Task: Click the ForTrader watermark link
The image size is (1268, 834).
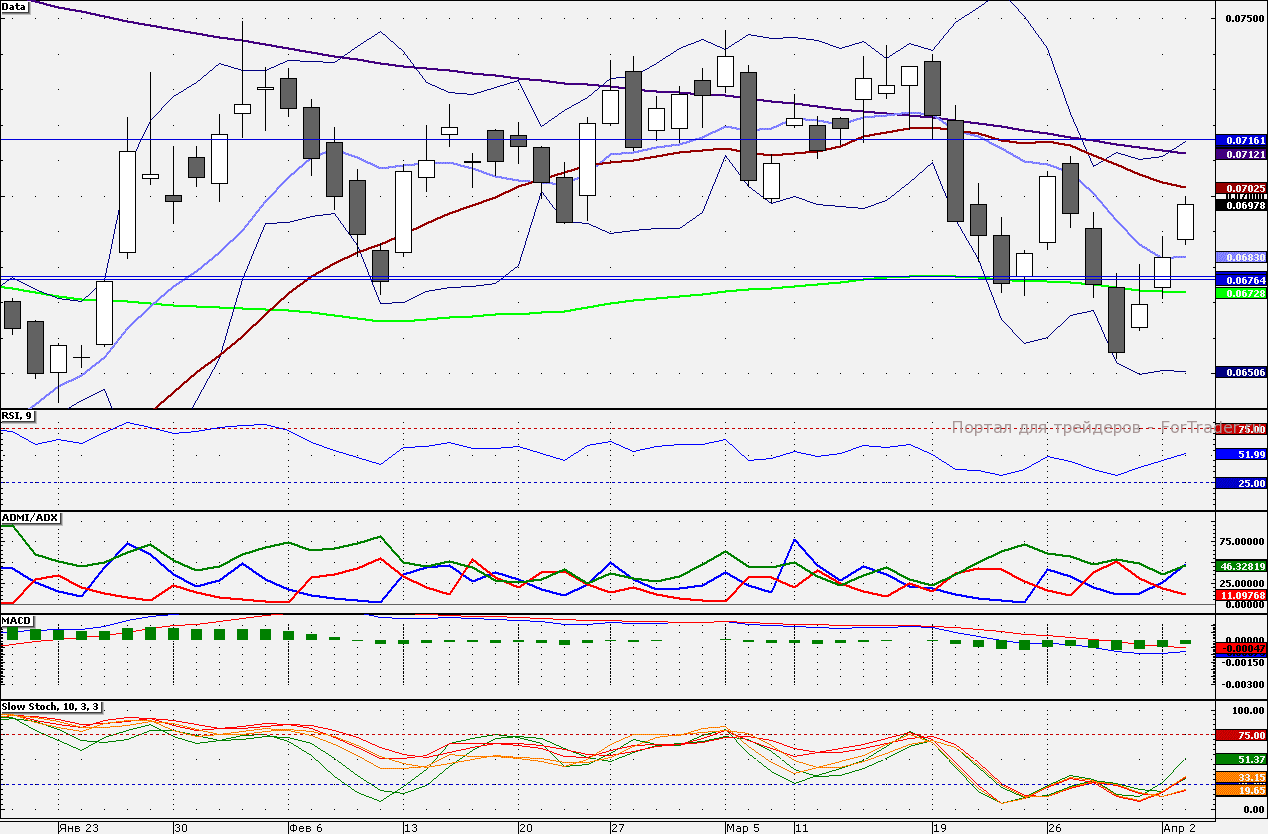Action: (x=1082, y=428)
